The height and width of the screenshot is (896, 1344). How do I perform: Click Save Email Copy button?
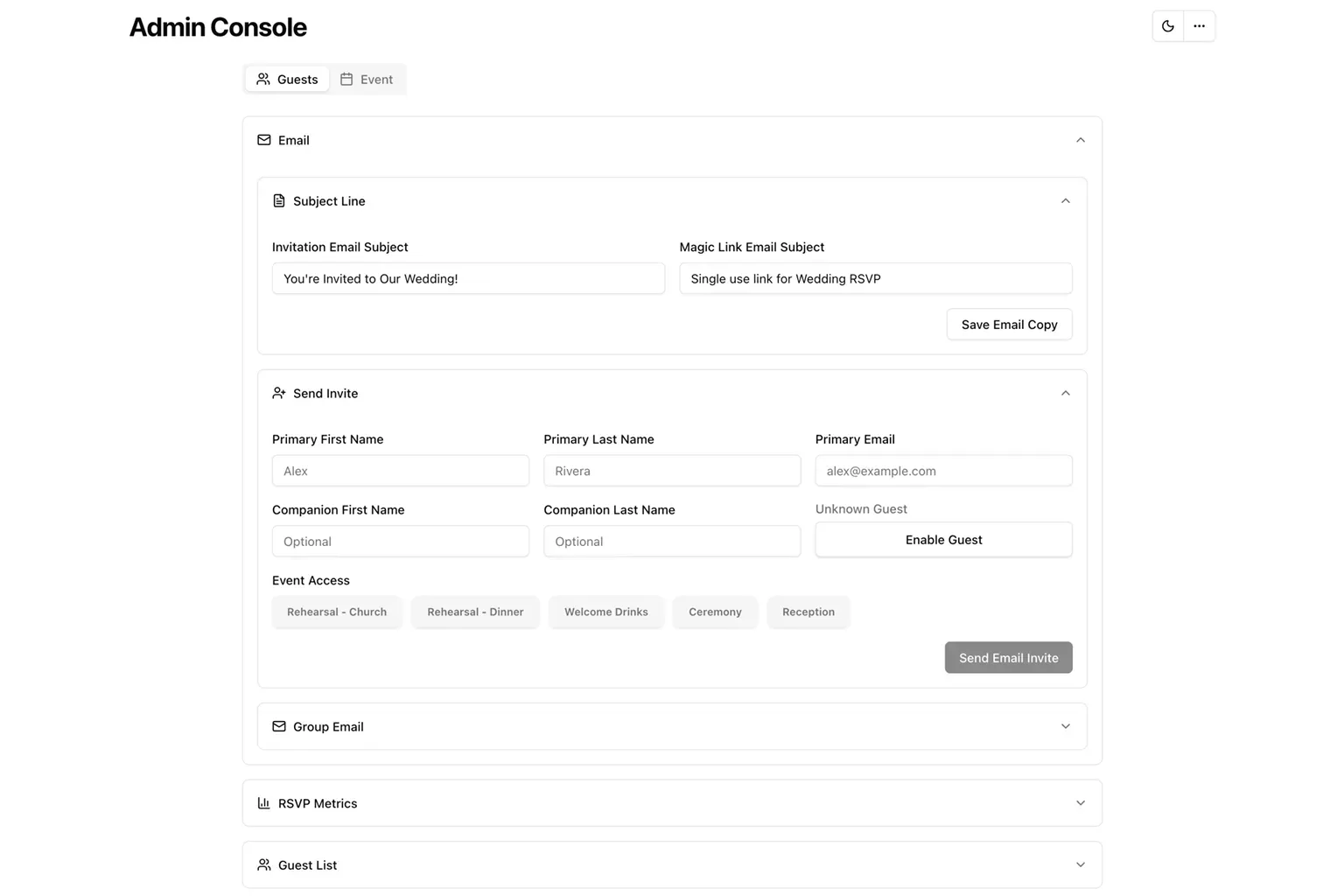(x=1010, y=325)
